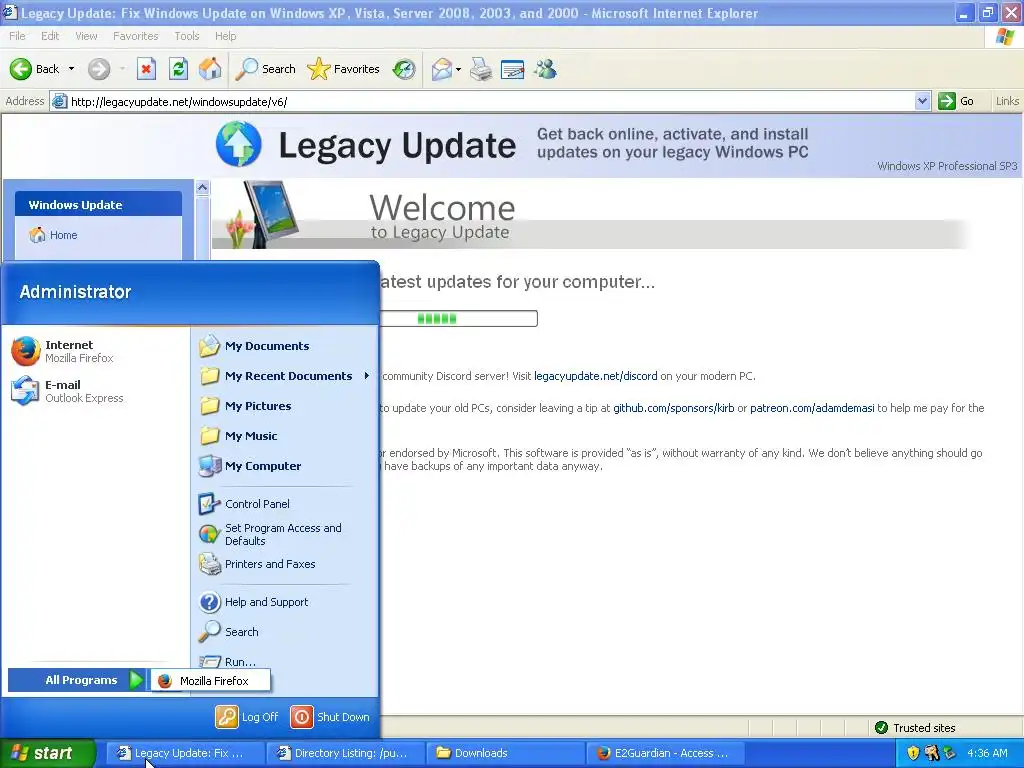Click the Links toolbar label
The width and height of the screenshot is (1024, 768).
(1007, 101)
